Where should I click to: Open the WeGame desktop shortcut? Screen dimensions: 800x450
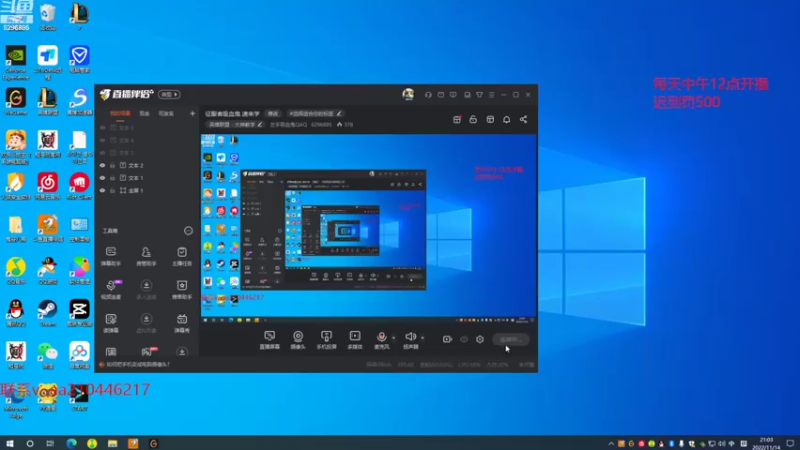pyautogui.click(x=16, y=102)
